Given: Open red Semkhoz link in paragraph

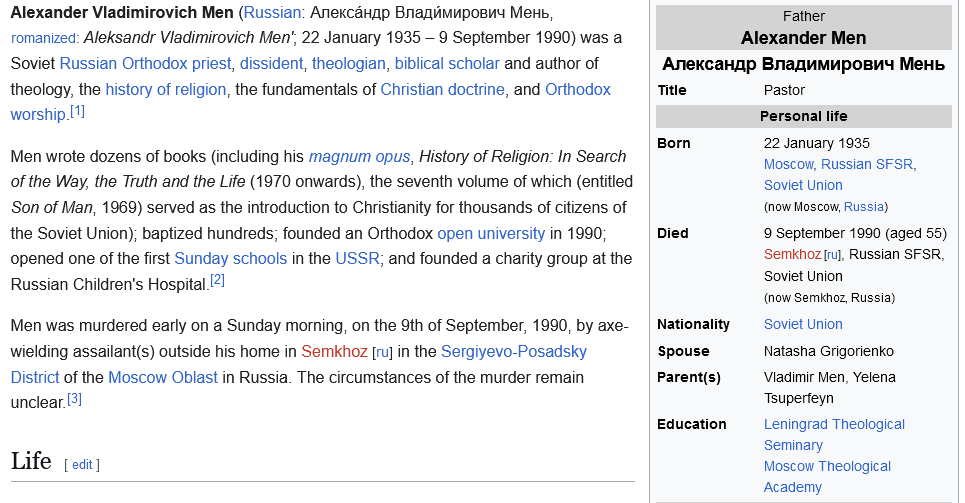Looking at the screenshot, I should tap(334, 352).
